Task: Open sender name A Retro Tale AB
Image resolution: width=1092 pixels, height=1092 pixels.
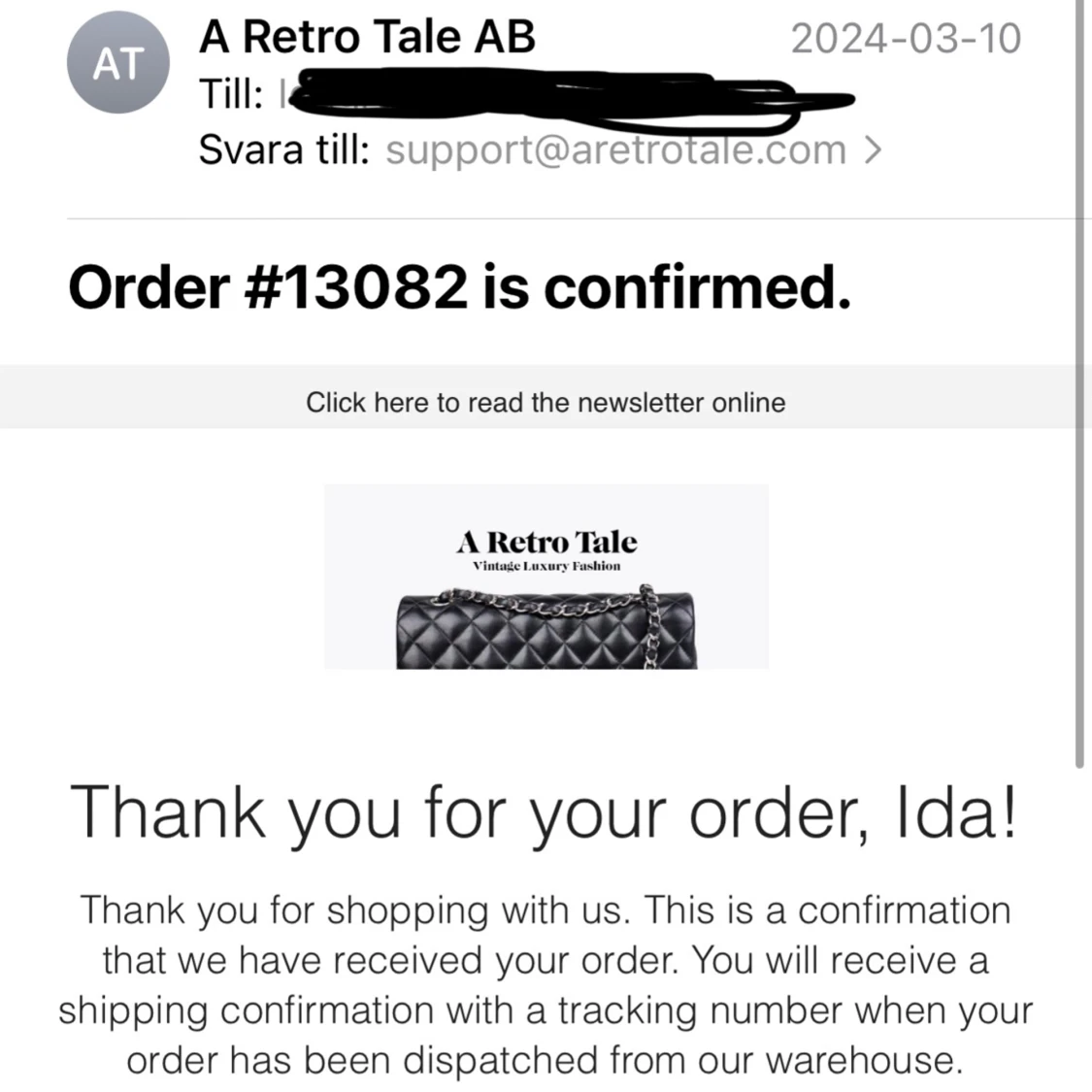Action: point(367,38)
